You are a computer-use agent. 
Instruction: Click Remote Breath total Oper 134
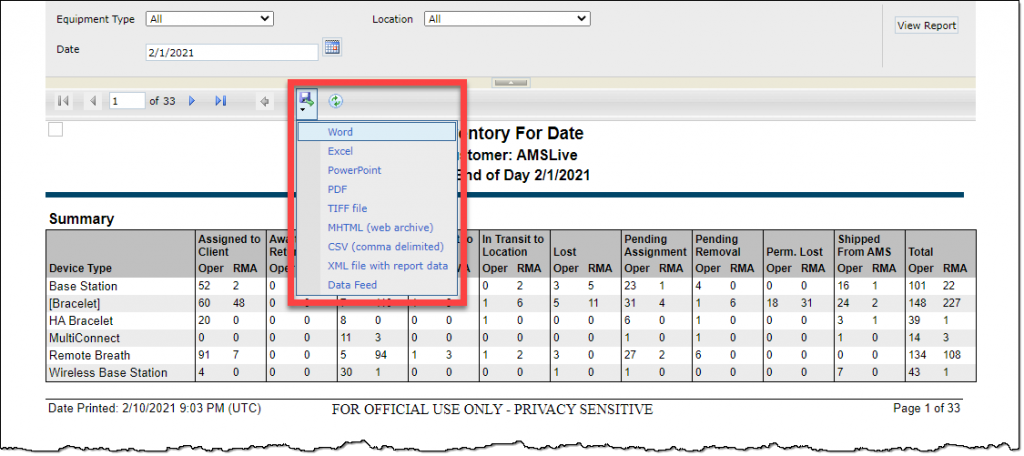coord(918,355)
